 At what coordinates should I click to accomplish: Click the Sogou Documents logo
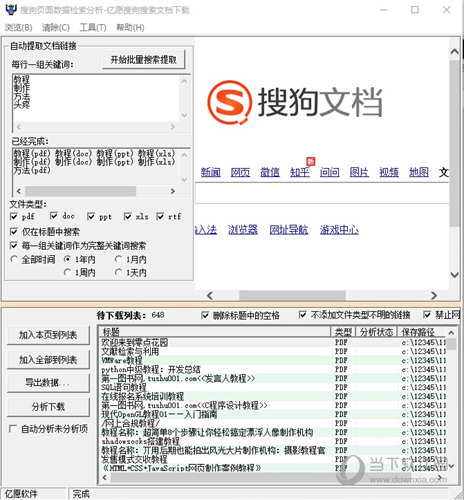click(295, 102)
